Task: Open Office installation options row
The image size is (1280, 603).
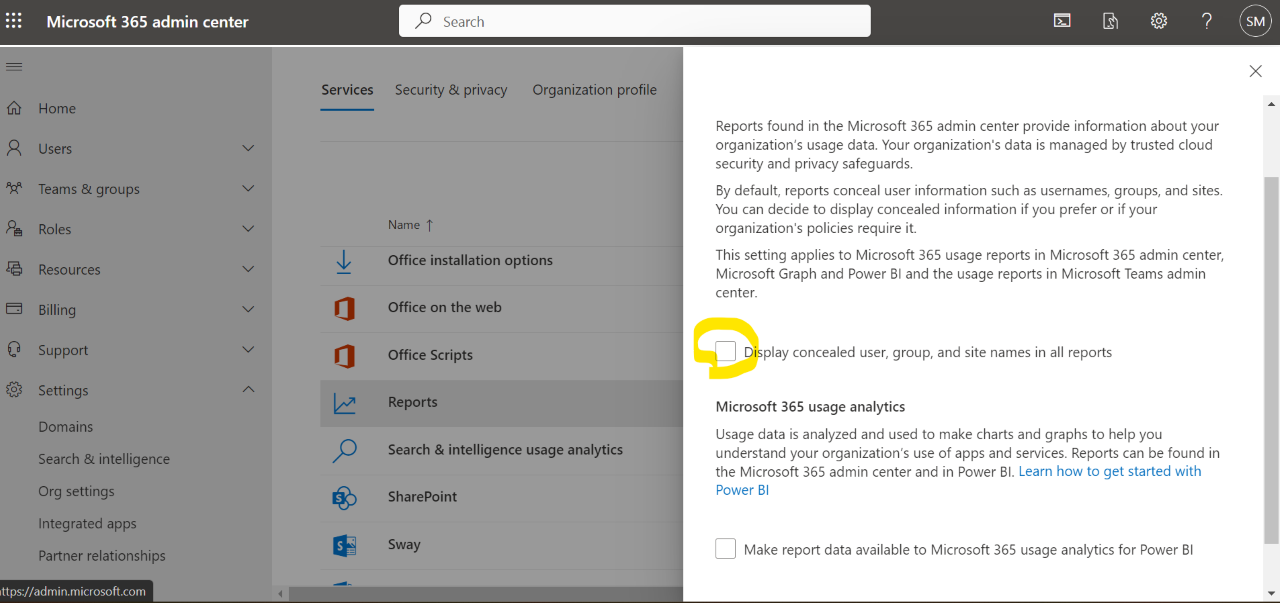Action: 501,261
